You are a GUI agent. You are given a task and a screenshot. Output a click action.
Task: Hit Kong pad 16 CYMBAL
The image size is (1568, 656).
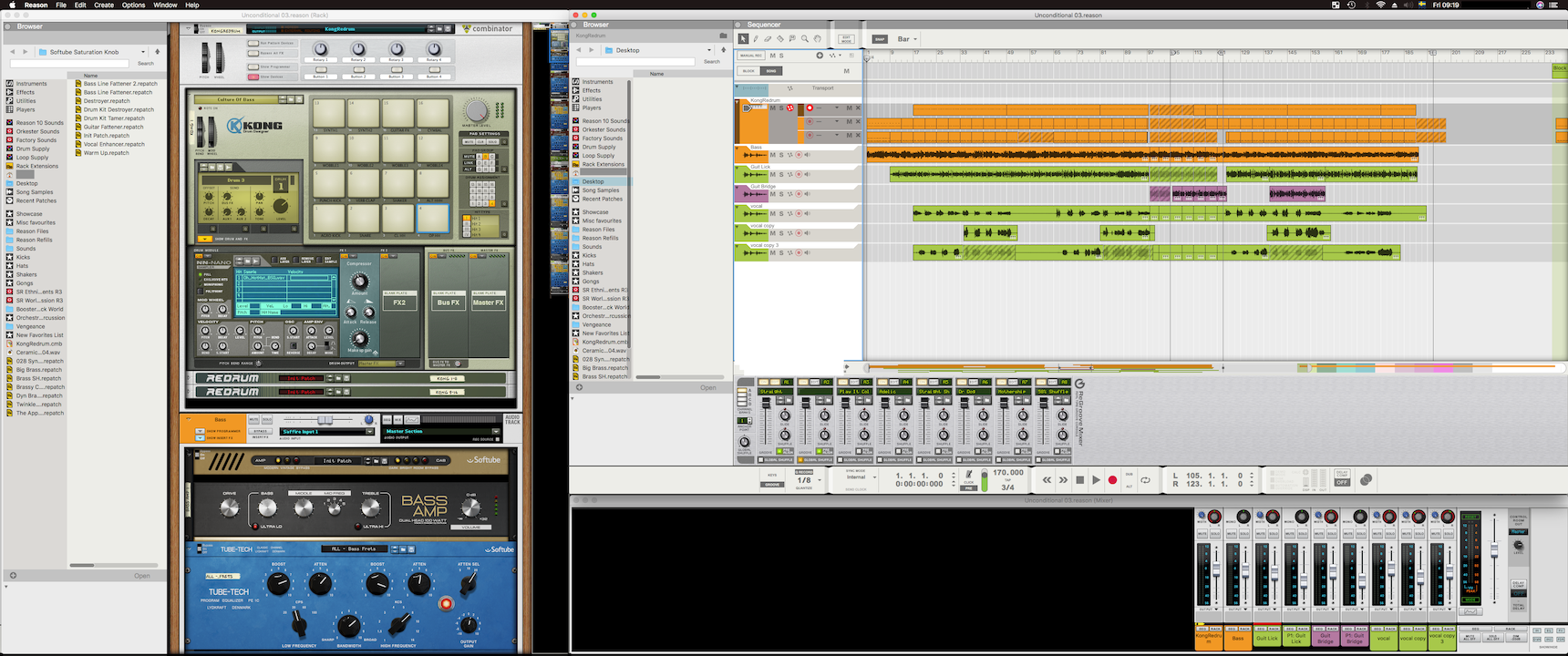[x=433, y=113]
